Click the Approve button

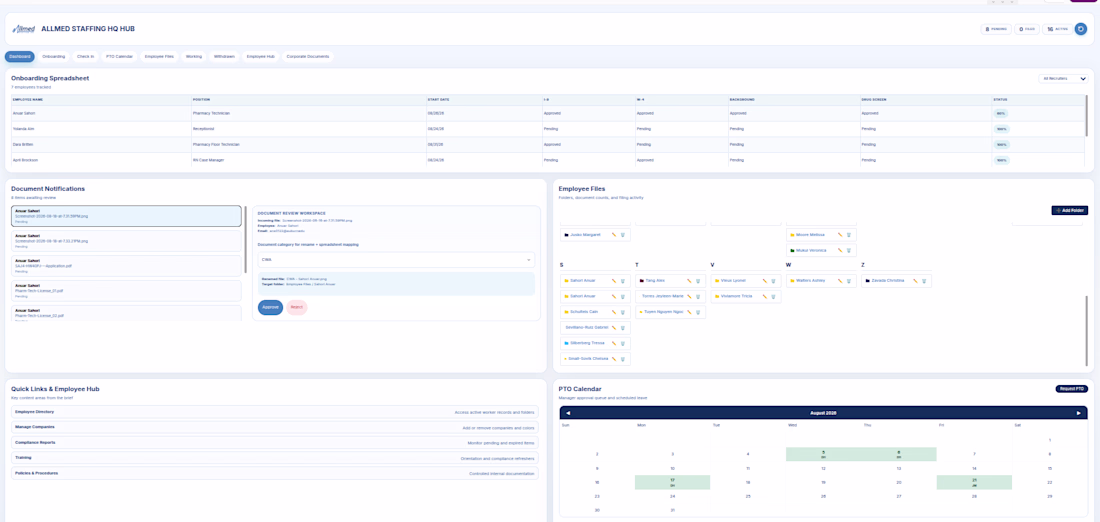coord(270,307)
